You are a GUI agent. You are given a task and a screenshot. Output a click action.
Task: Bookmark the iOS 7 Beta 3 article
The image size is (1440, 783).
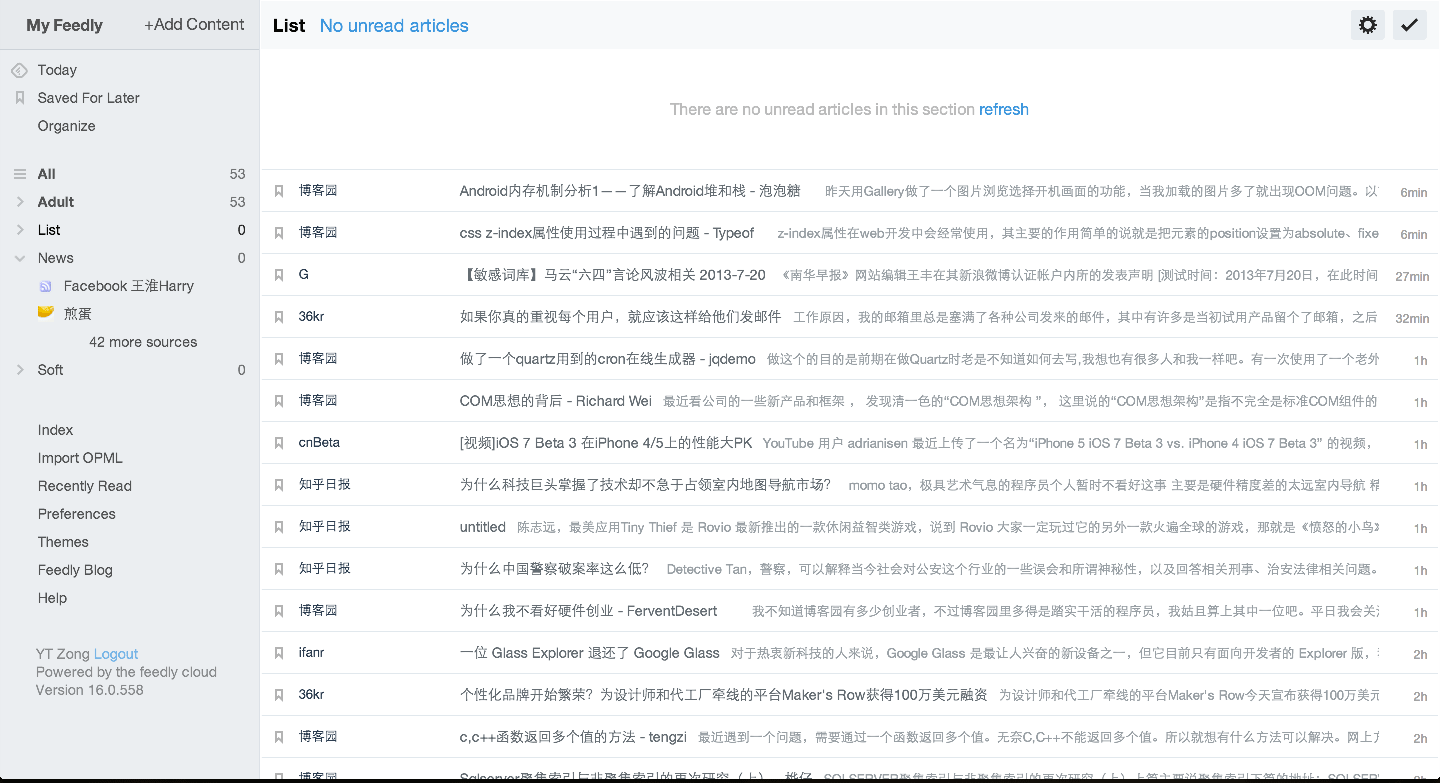pos(279,442)
